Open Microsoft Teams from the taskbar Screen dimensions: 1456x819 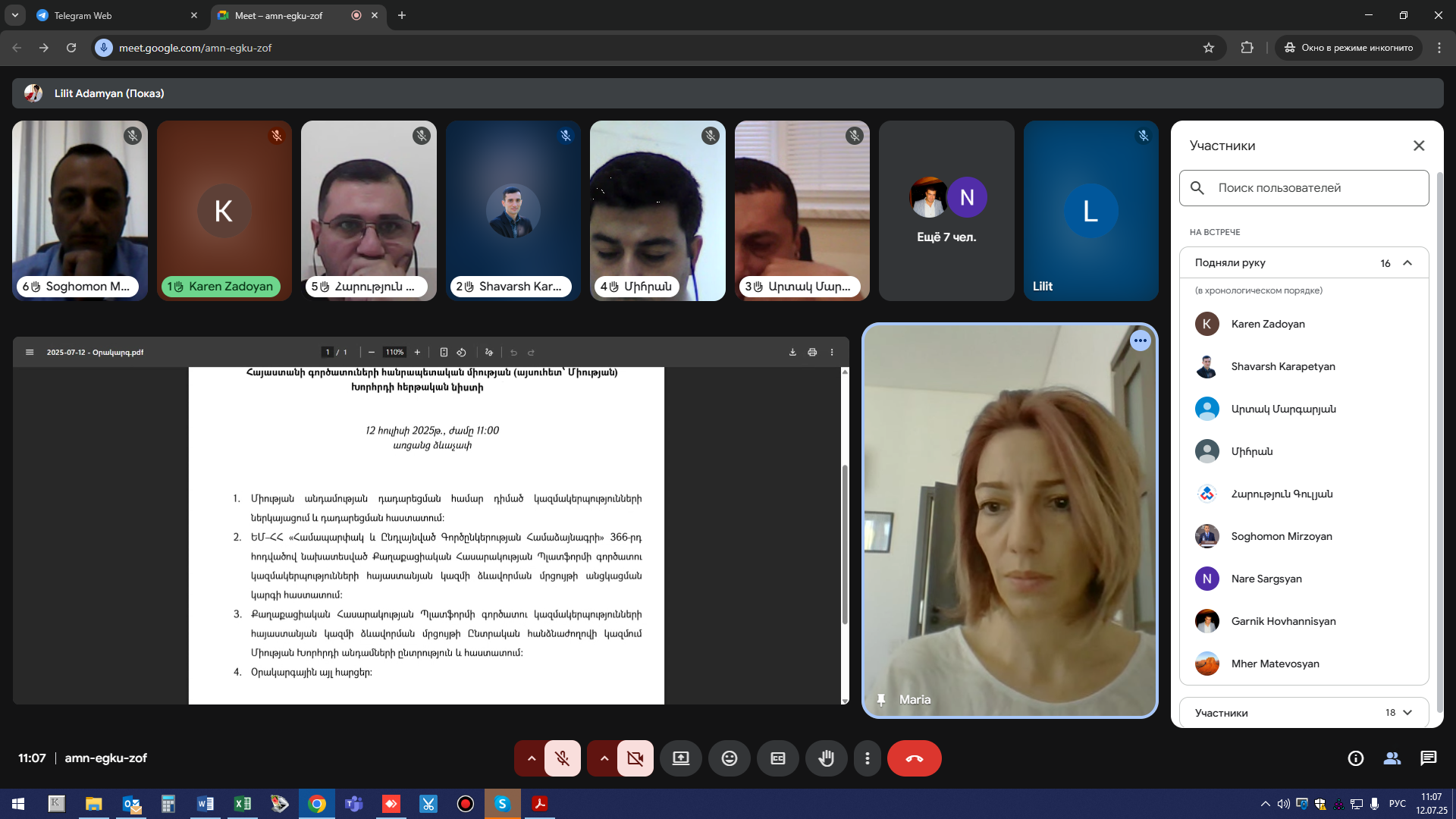(x=354, y=804)
